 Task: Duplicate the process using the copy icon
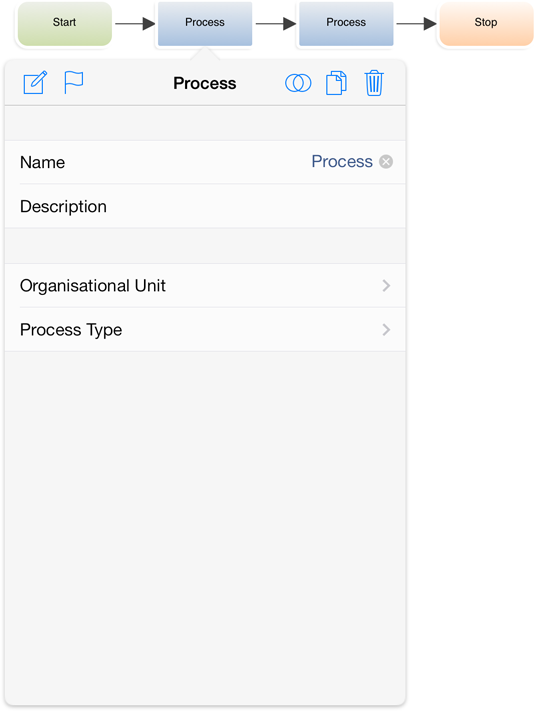point(336,83)
